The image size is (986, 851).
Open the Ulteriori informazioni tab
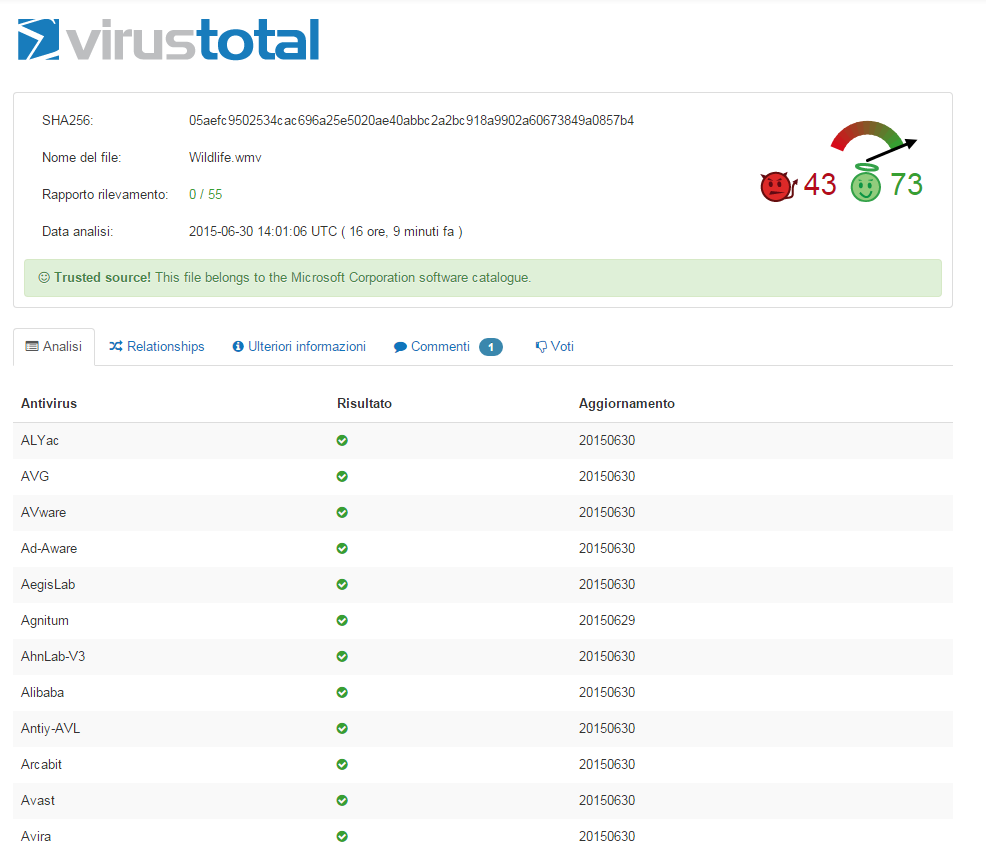click(x=299, y=347)
